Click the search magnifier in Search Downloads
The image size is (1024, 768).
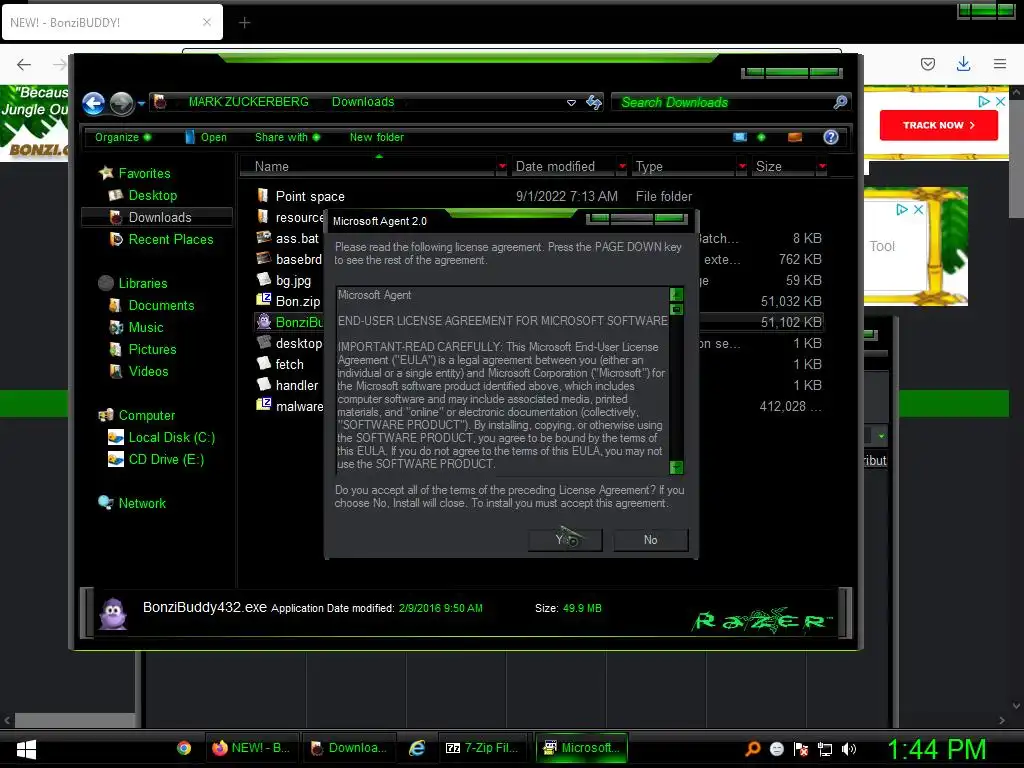(840, 102)
